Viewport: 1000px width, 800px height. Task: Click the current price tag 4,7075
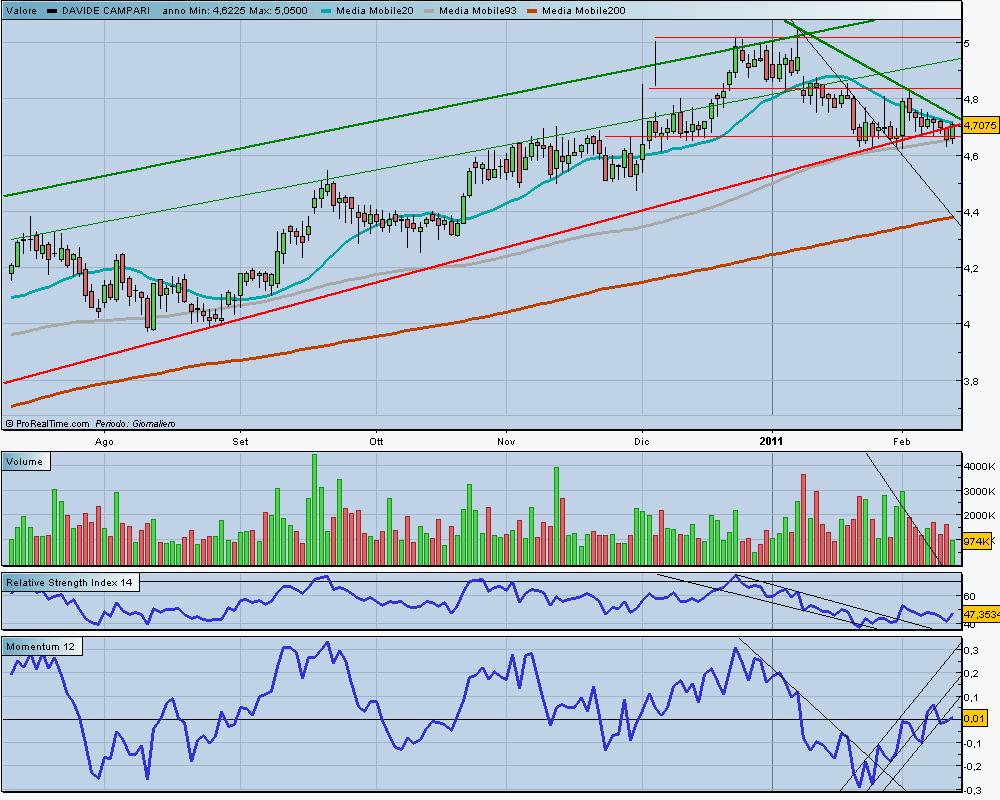(980, 125)
